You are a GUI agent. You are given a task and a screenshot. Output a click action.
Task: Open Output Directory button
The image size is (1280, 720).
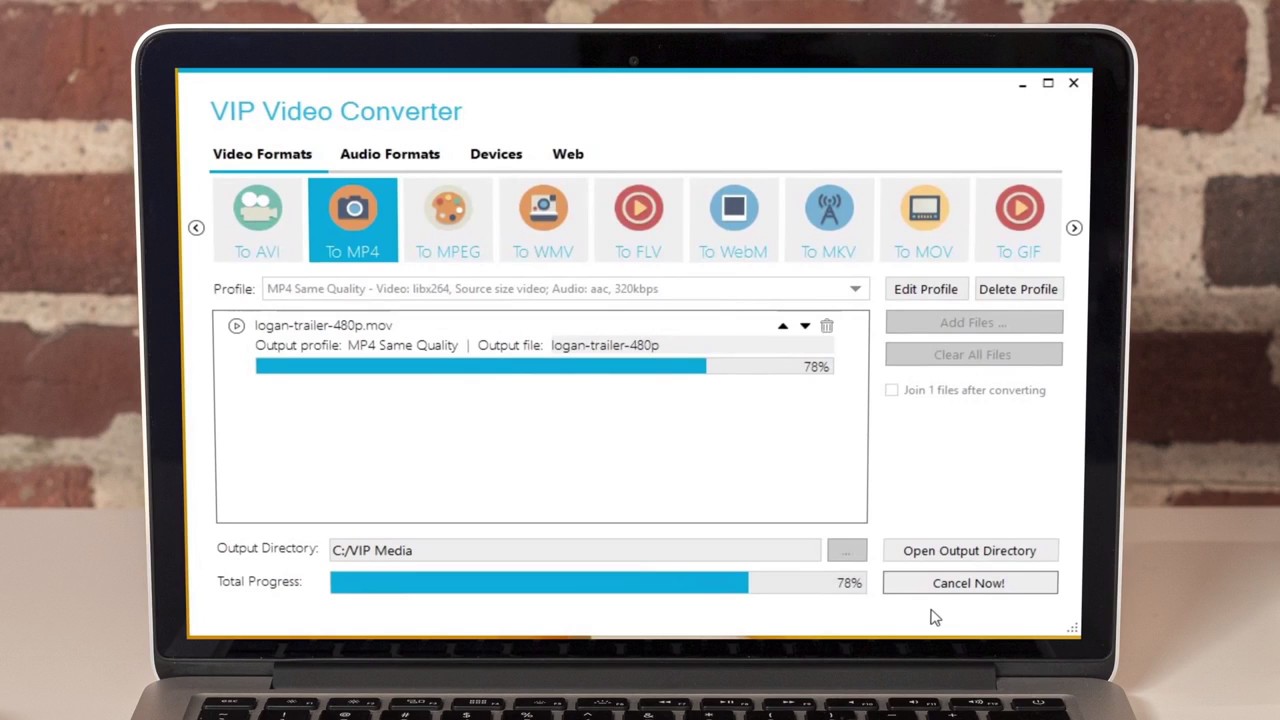(x=970, y=550)
